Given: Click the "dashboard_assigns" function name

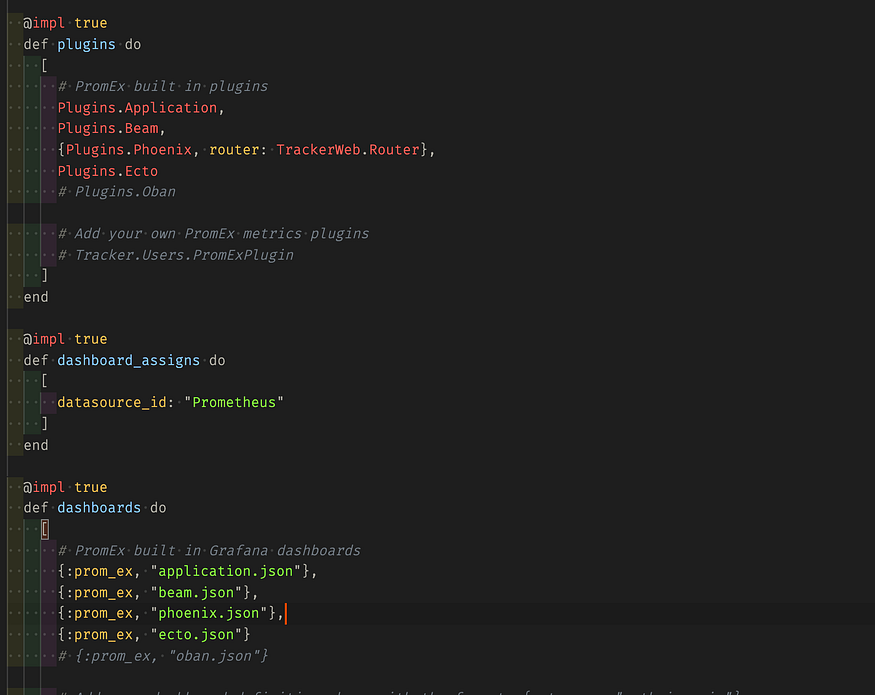Looking at the screenshot, I should tap(128, 361).
